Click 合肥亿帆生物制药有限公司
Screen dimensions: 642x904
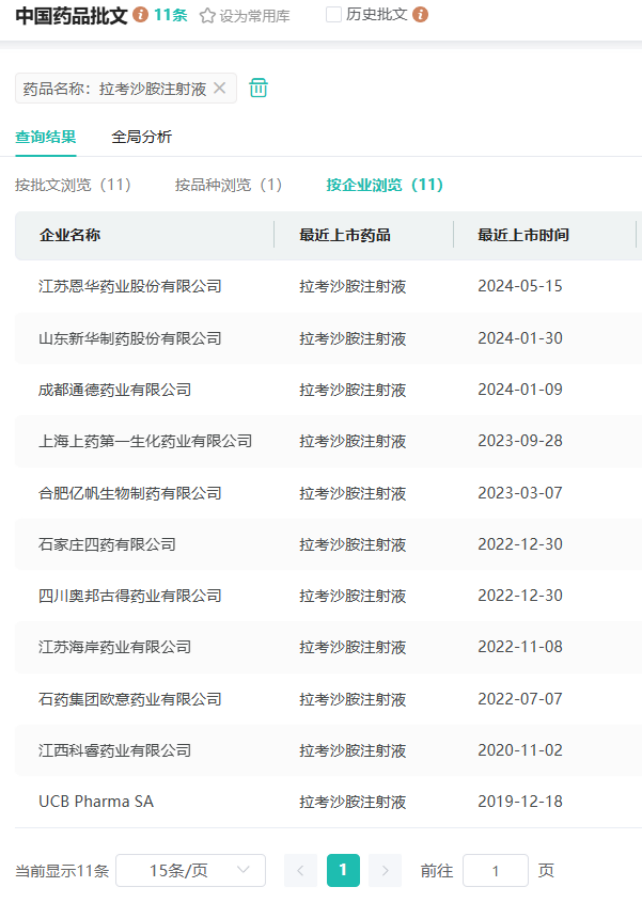[130, 493]
